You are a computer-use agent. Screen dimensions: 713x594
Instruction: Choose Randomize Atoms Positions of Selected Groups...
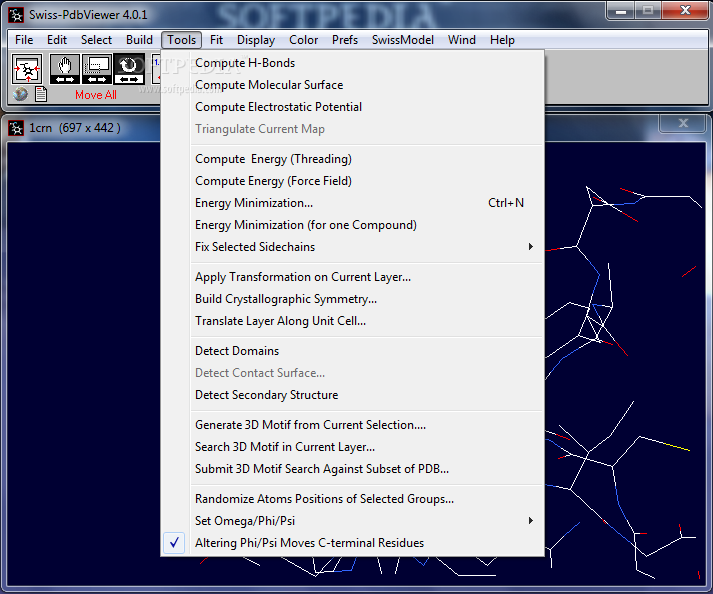[352, 499]
